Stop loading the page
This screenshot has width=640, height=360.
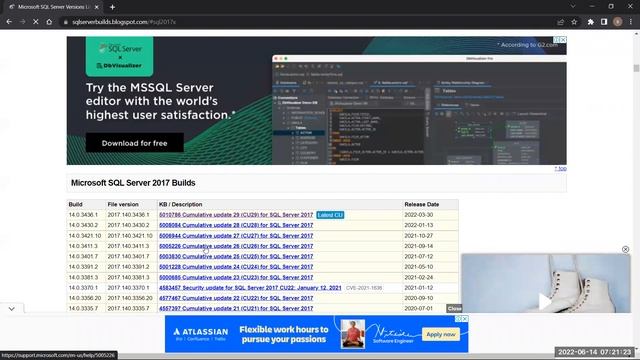pos(36,22)
